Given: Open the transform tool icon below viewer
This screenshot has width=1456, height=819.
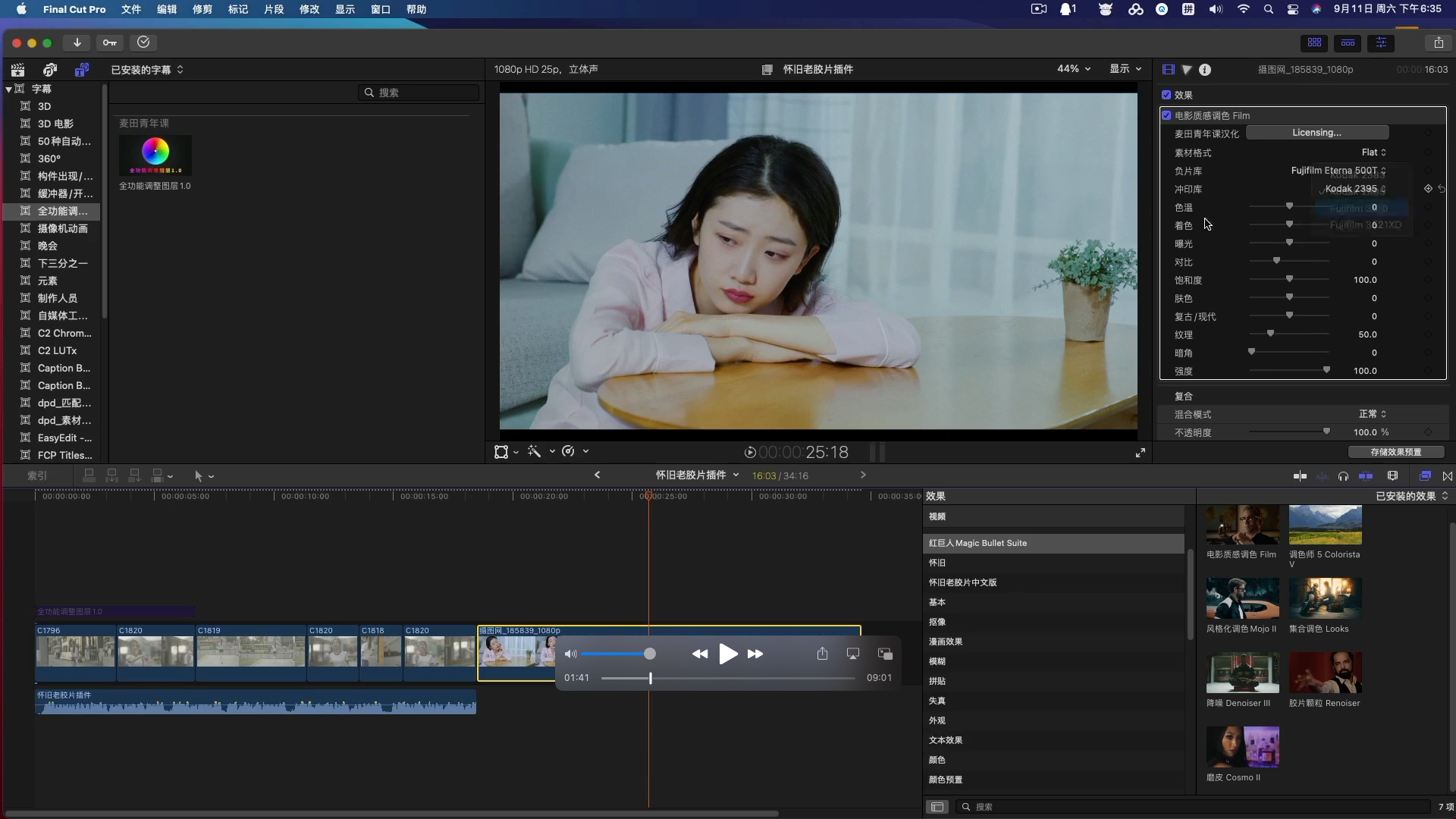Looking at the screenshot, I should [x=501, y=452].
